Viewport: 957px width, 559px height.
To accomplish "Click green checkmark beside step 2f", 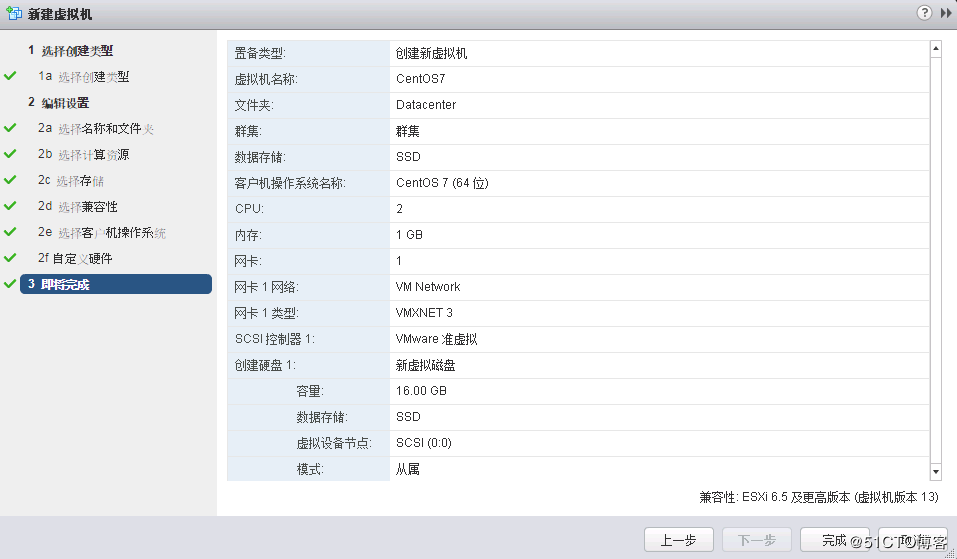I will coord(10,258).
